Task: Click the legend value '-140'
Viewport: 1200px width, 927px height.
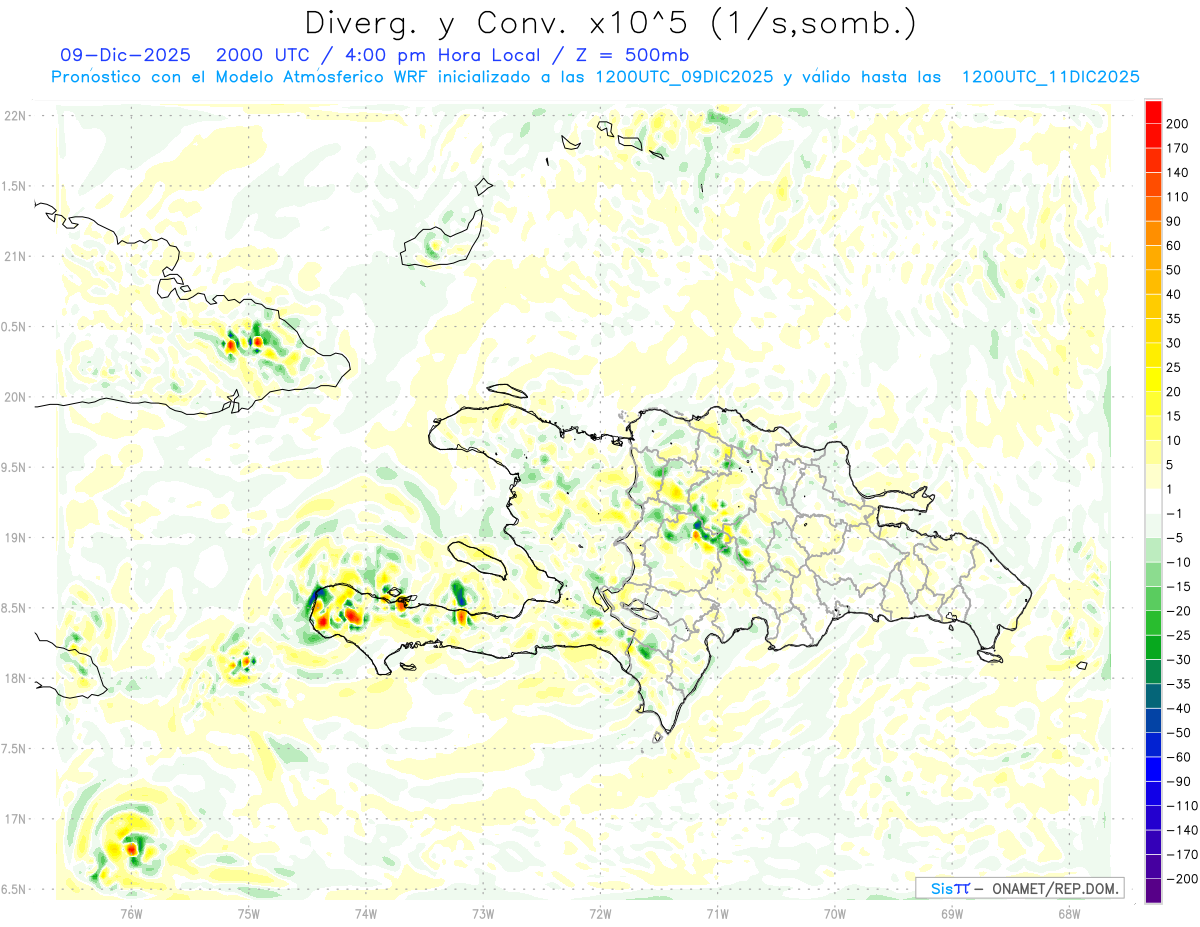Action: pos(1181,831)
